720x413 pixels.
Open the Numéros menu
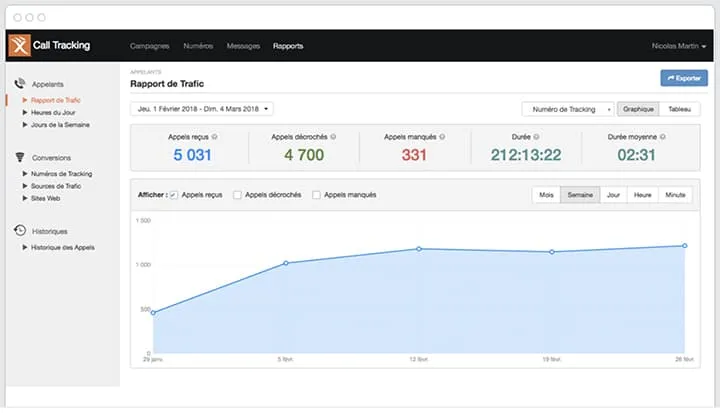pos(198,46)
